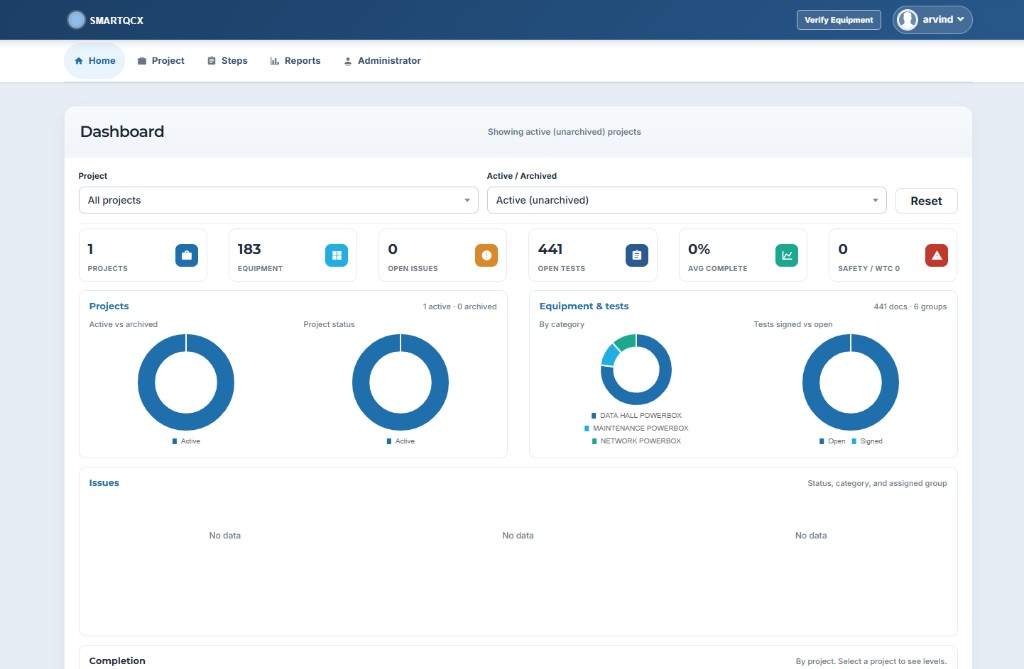This screenshot has width=1024, height=669.
Task: Click the arvind username label
Action: click(937, 20)
